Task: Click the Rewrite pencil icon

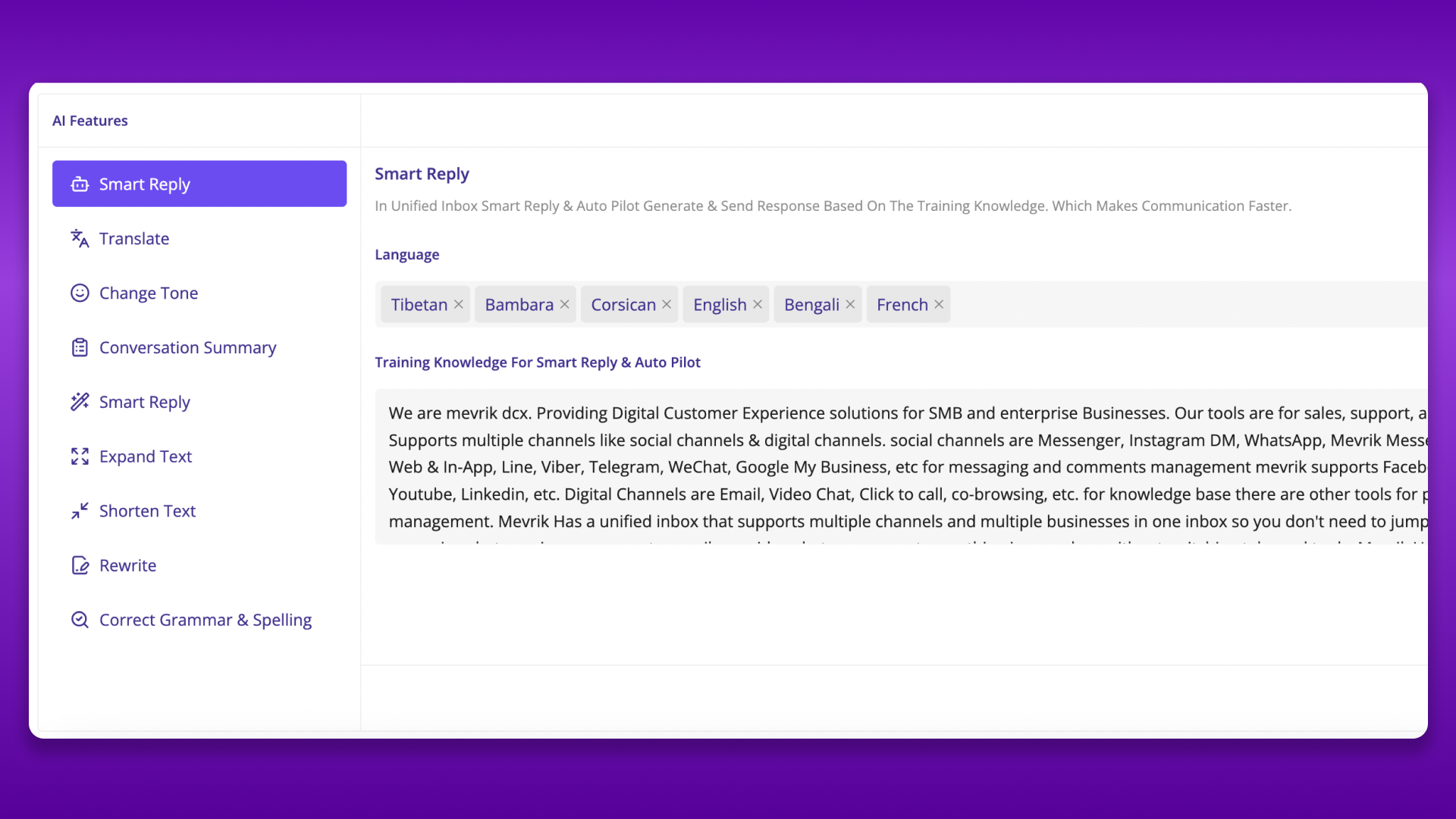Action: (x=80, y=566)
